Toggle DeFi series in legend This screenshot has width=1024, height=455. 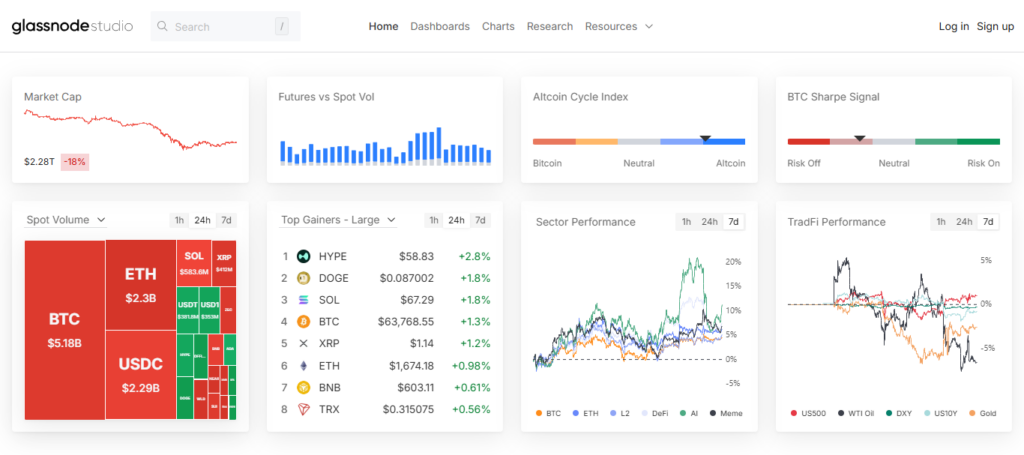[656, 413]
